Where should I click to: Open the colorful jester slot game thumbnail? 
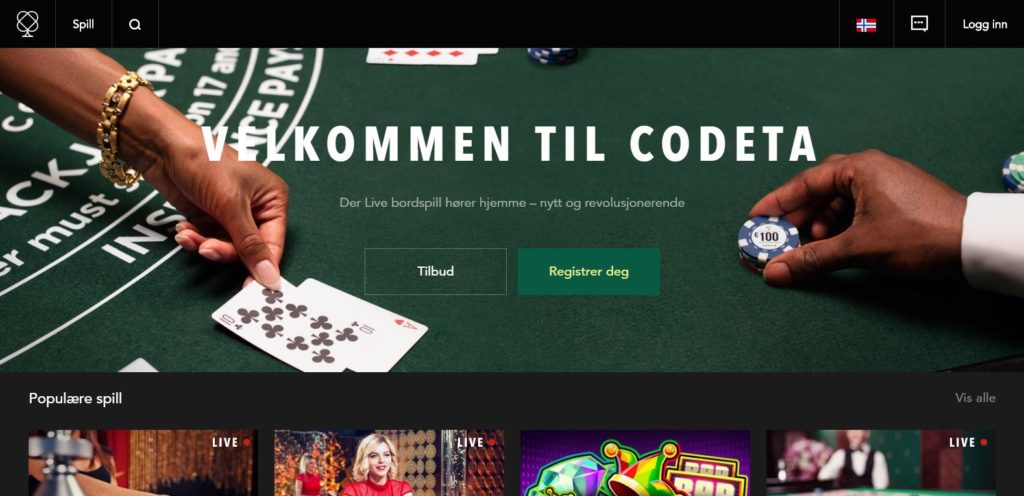[x=635, y=462]
